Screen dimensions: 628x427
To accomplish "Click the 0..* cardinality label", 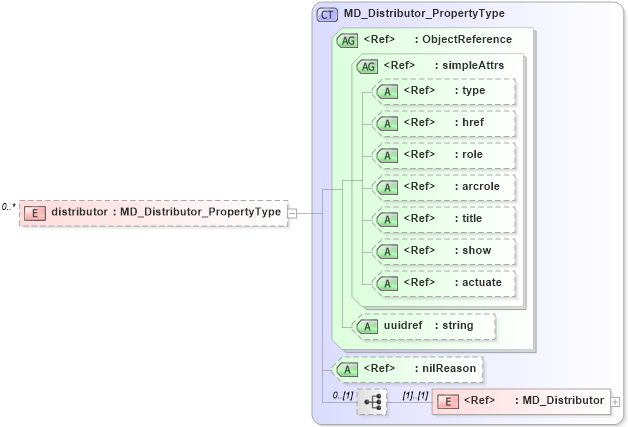I will (8, 207).
